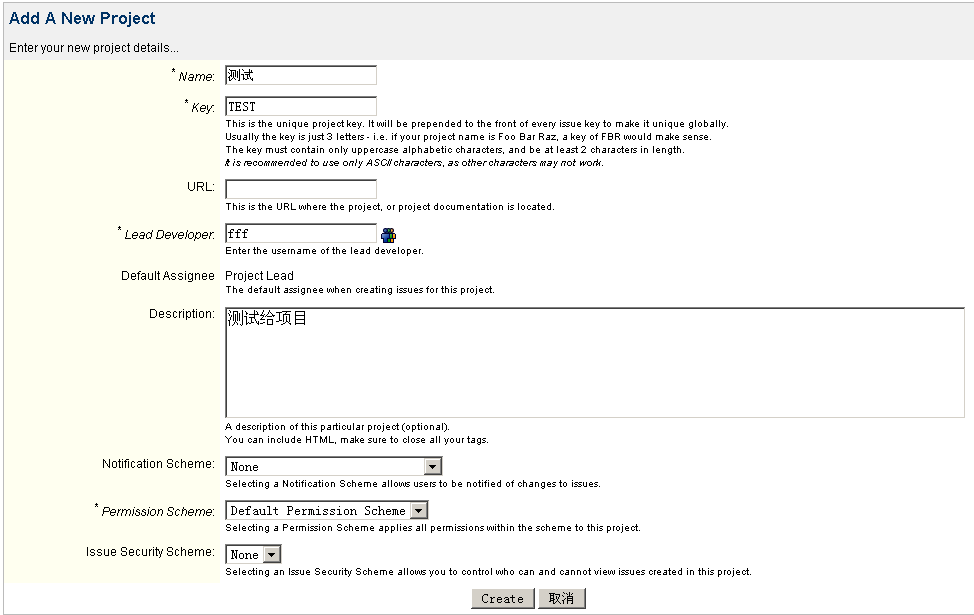Click the Description label
The width and height of the screenshot is (974, 615).
182,314
